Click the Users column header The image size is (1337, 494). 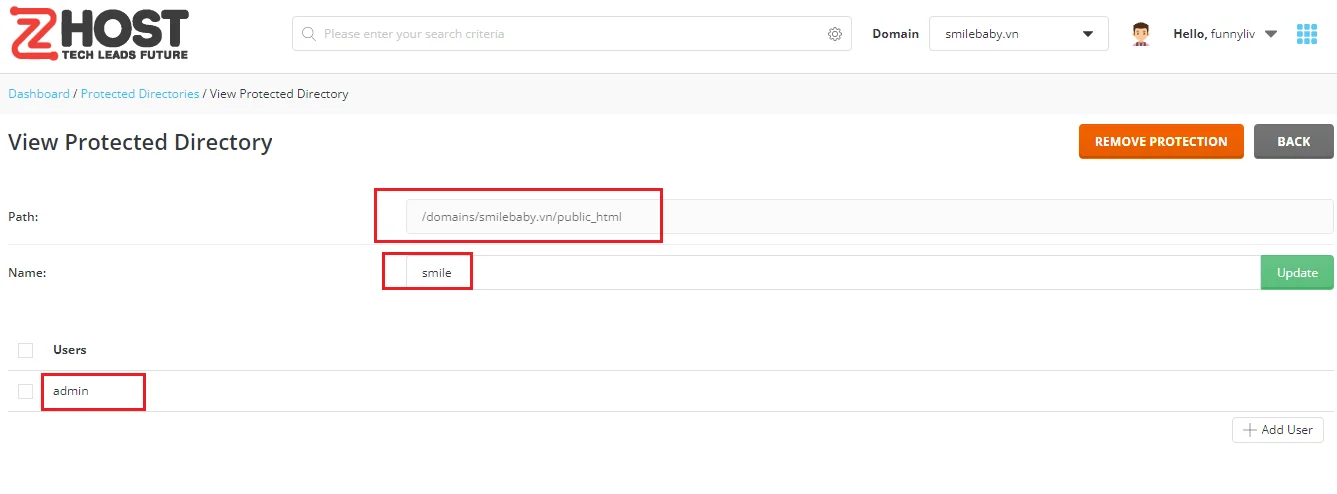(70, 350)
